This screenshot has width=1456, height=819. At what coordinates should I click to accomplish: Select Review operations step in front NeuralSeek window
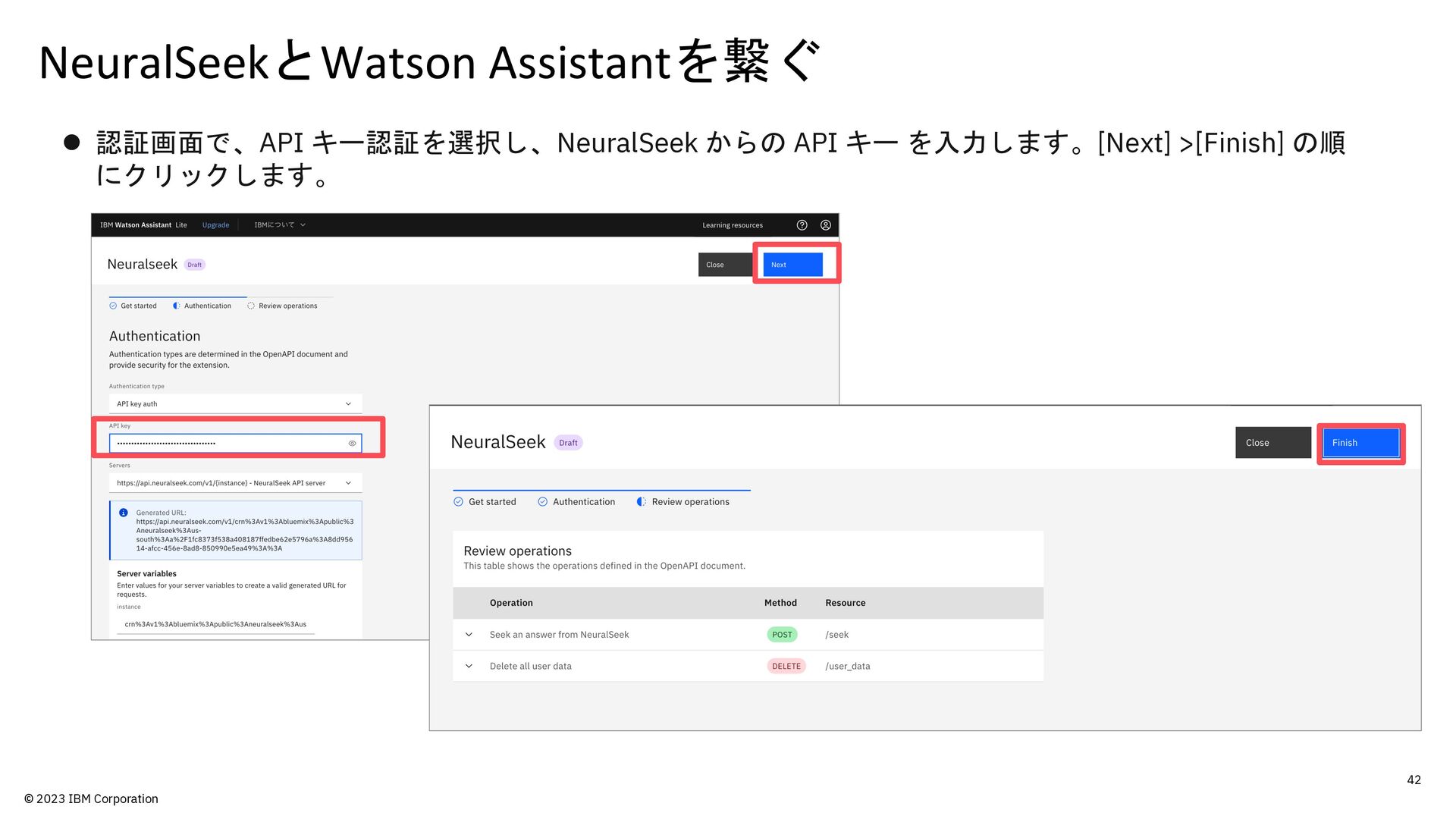[683, 502]
